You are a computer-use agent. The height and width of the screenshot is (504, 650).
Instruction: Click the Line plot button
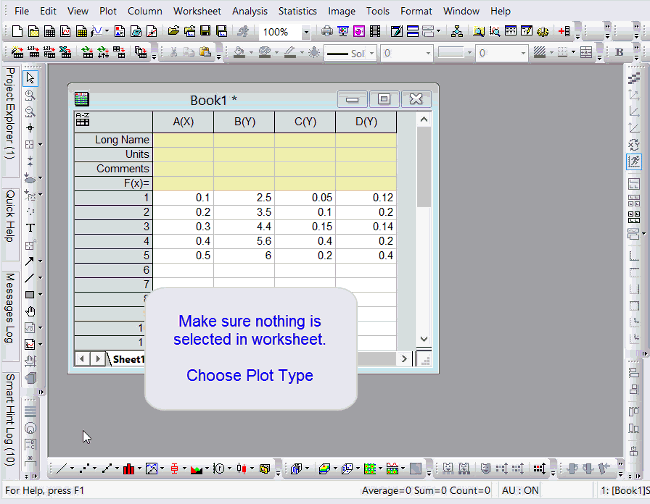pyautogui.click(x=61, y=468)
